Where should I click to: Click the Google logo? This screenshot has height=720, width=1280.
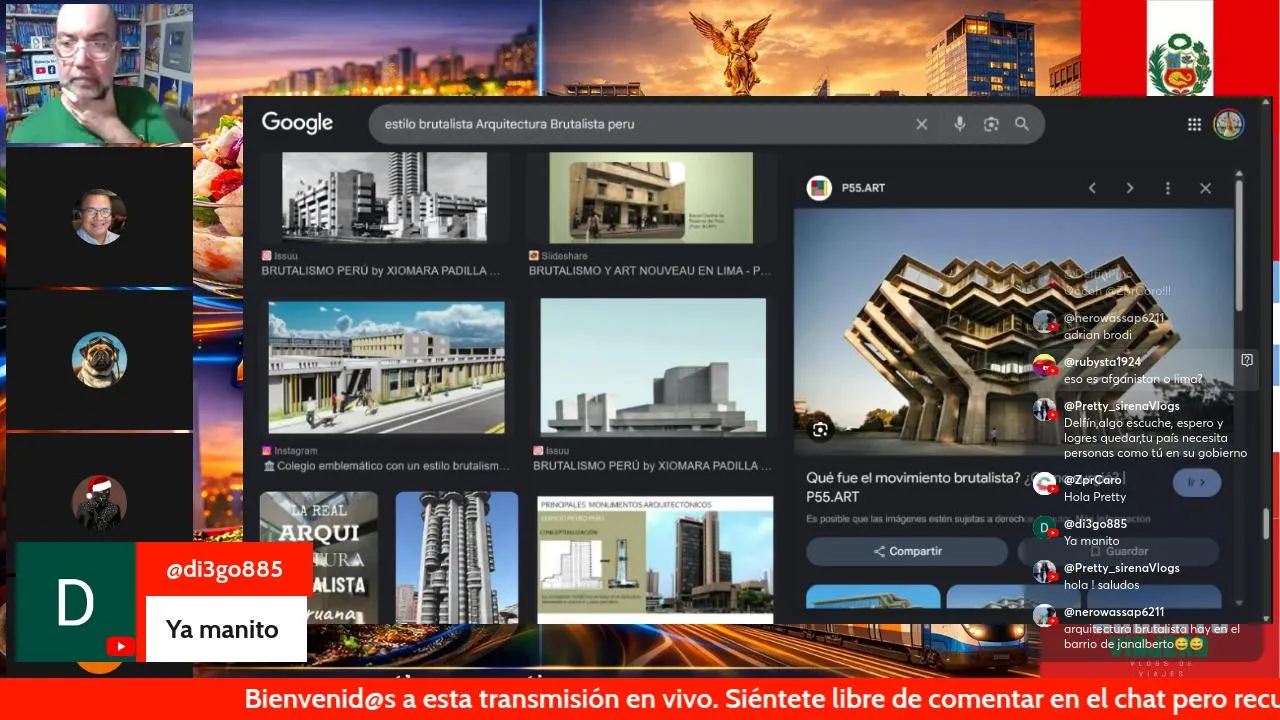297,123
